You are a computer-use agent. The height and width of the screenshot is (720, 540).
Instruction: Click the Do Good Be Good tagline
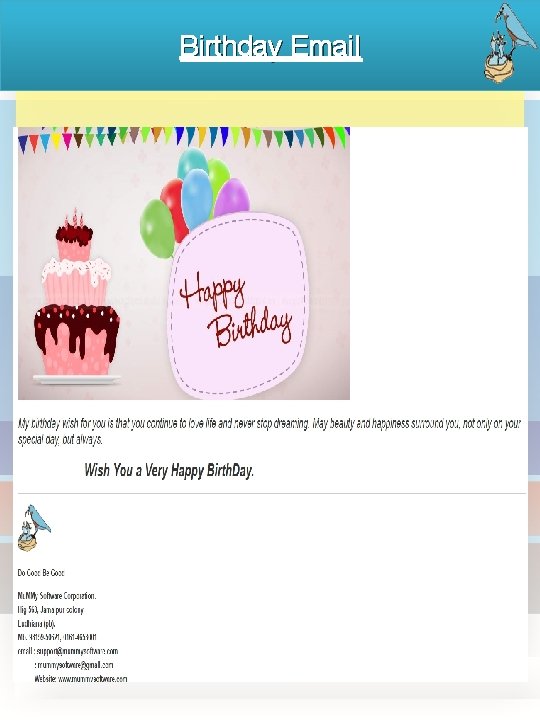coord(40,573)
